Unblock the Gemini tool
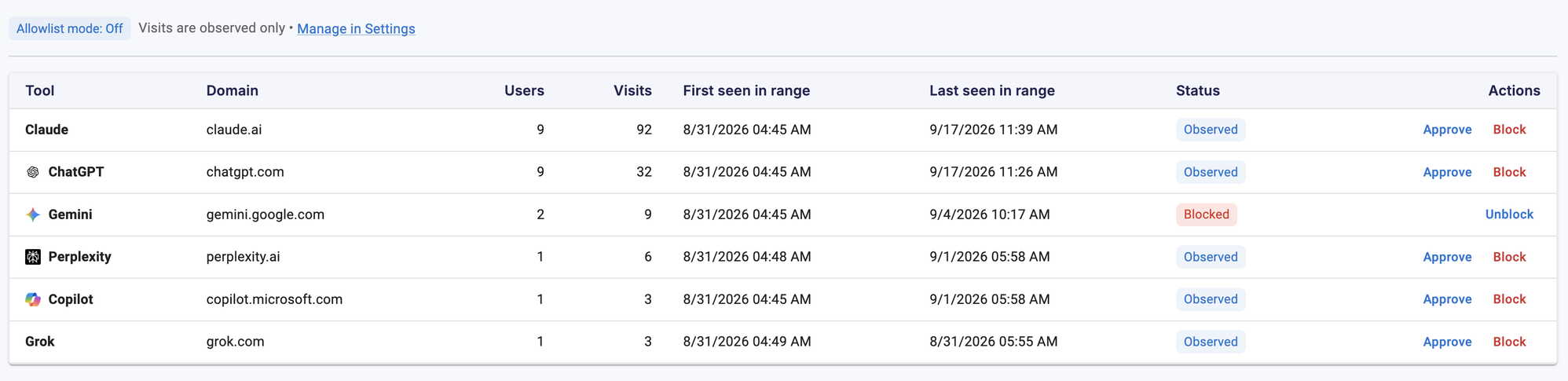1568x381 pixels. 1509,214
